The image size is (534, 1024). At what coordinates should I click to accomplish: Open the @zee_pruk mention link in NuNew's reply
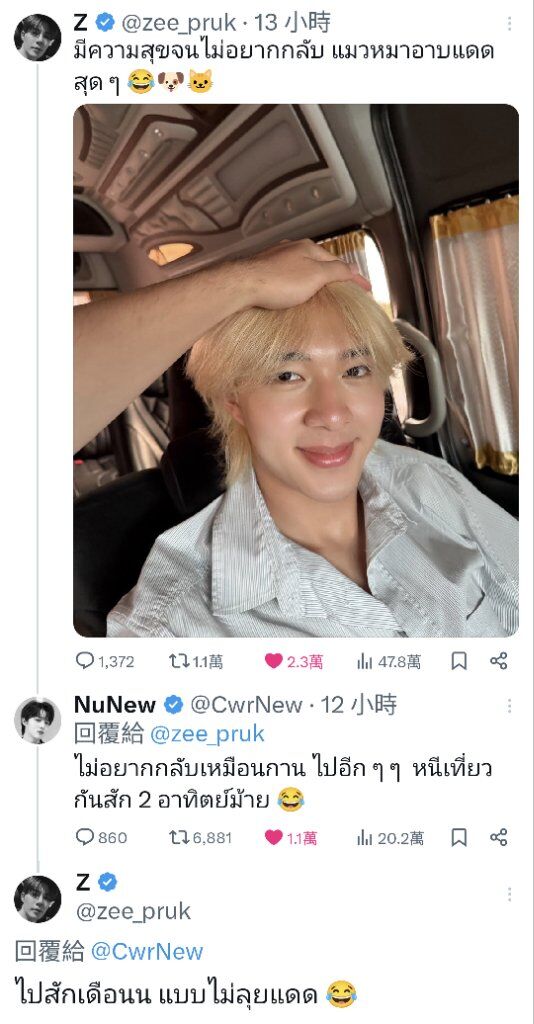click(207, 734)
